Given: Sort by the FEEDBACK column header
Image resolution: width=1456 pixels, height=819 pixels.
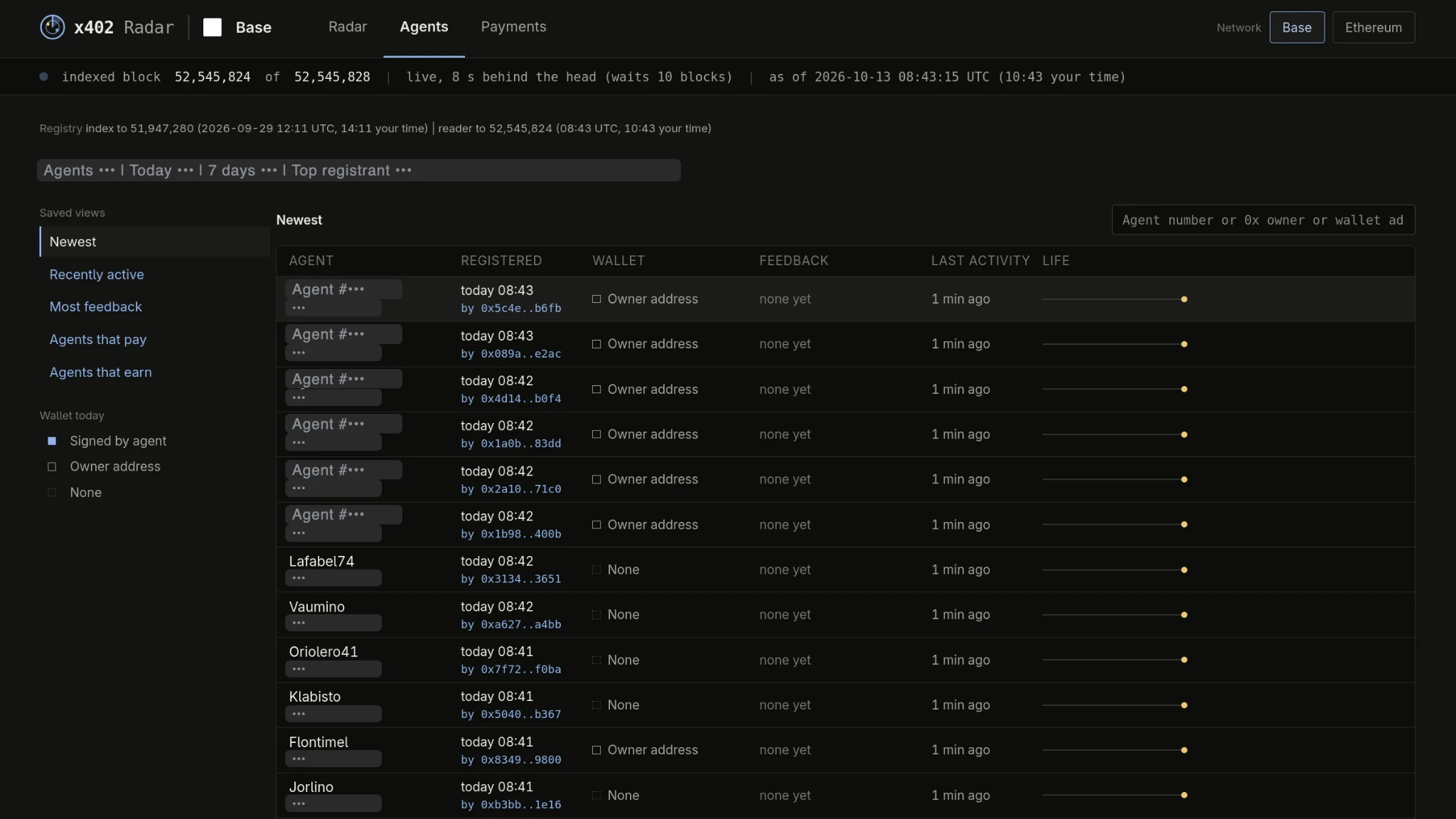Looking at the screenshot, I should pos(793,261).
